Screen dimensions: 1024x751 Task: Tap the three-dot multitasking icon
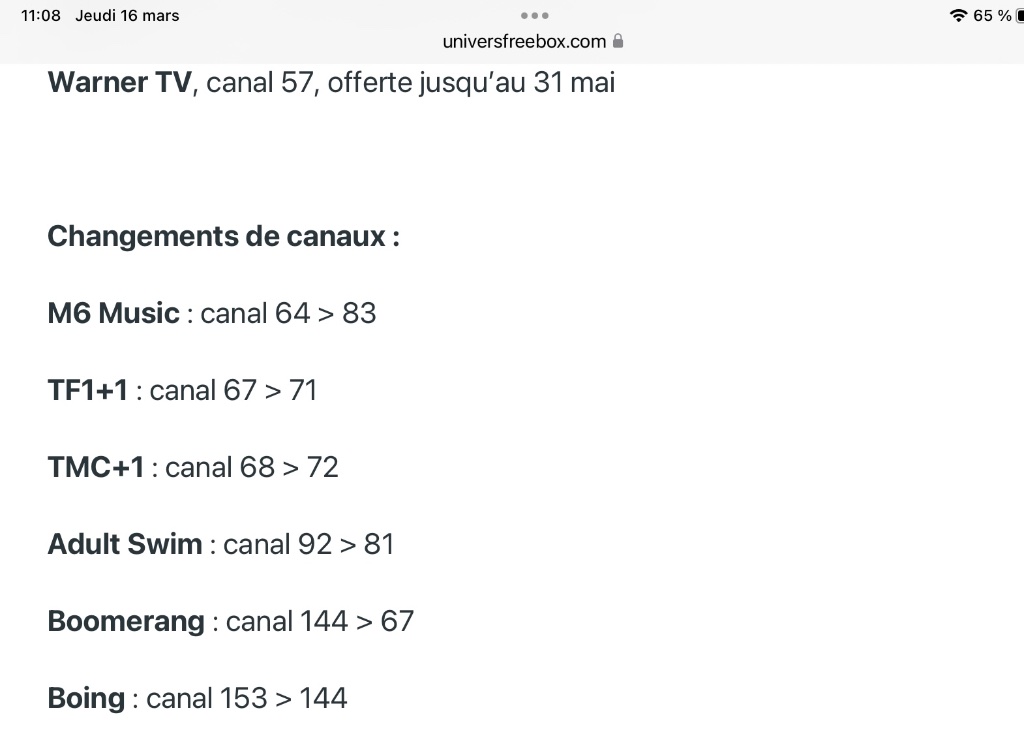(x=534, y=16)
